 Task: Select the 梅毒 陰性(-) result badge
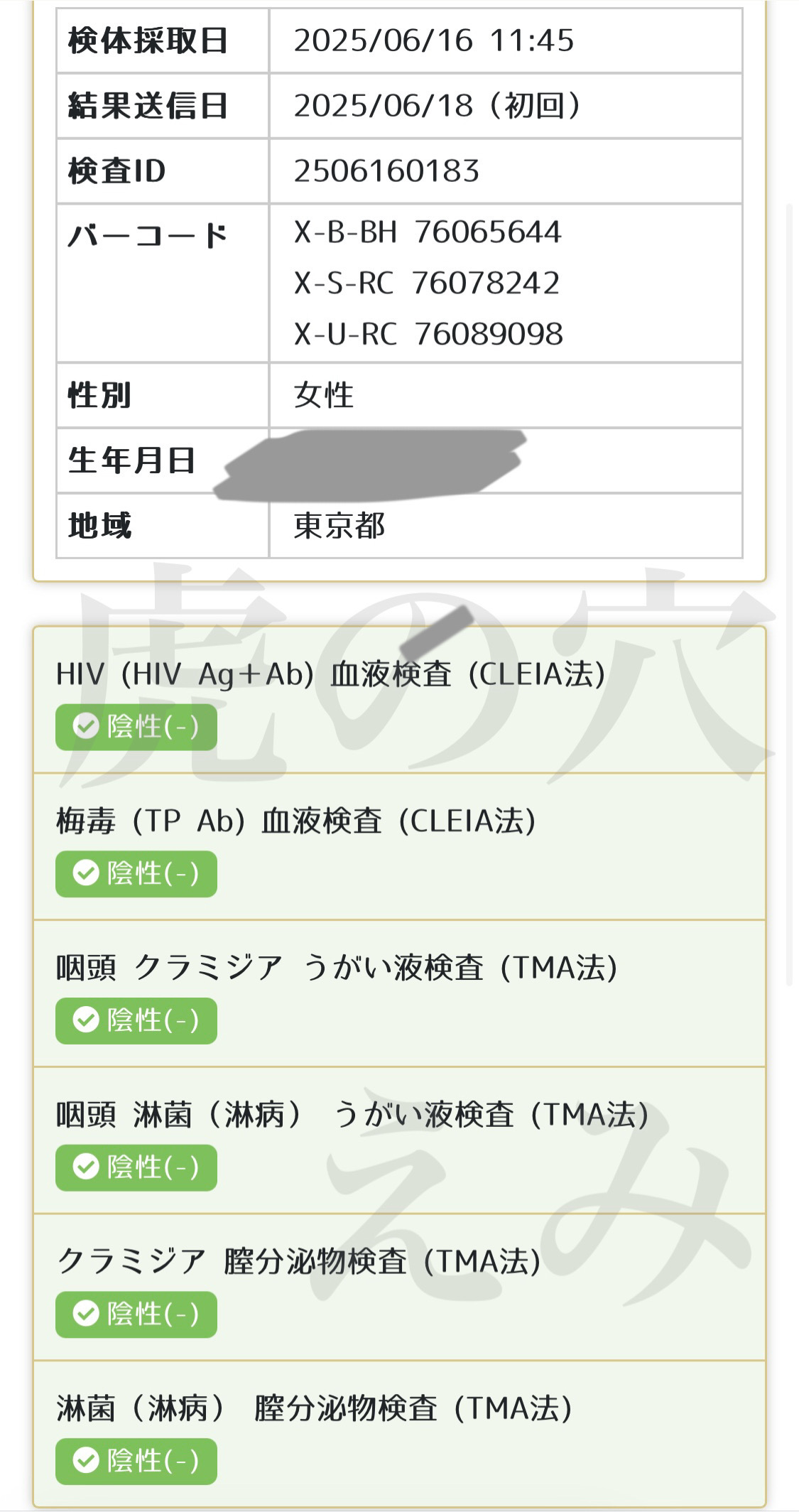tap(136, 873)
